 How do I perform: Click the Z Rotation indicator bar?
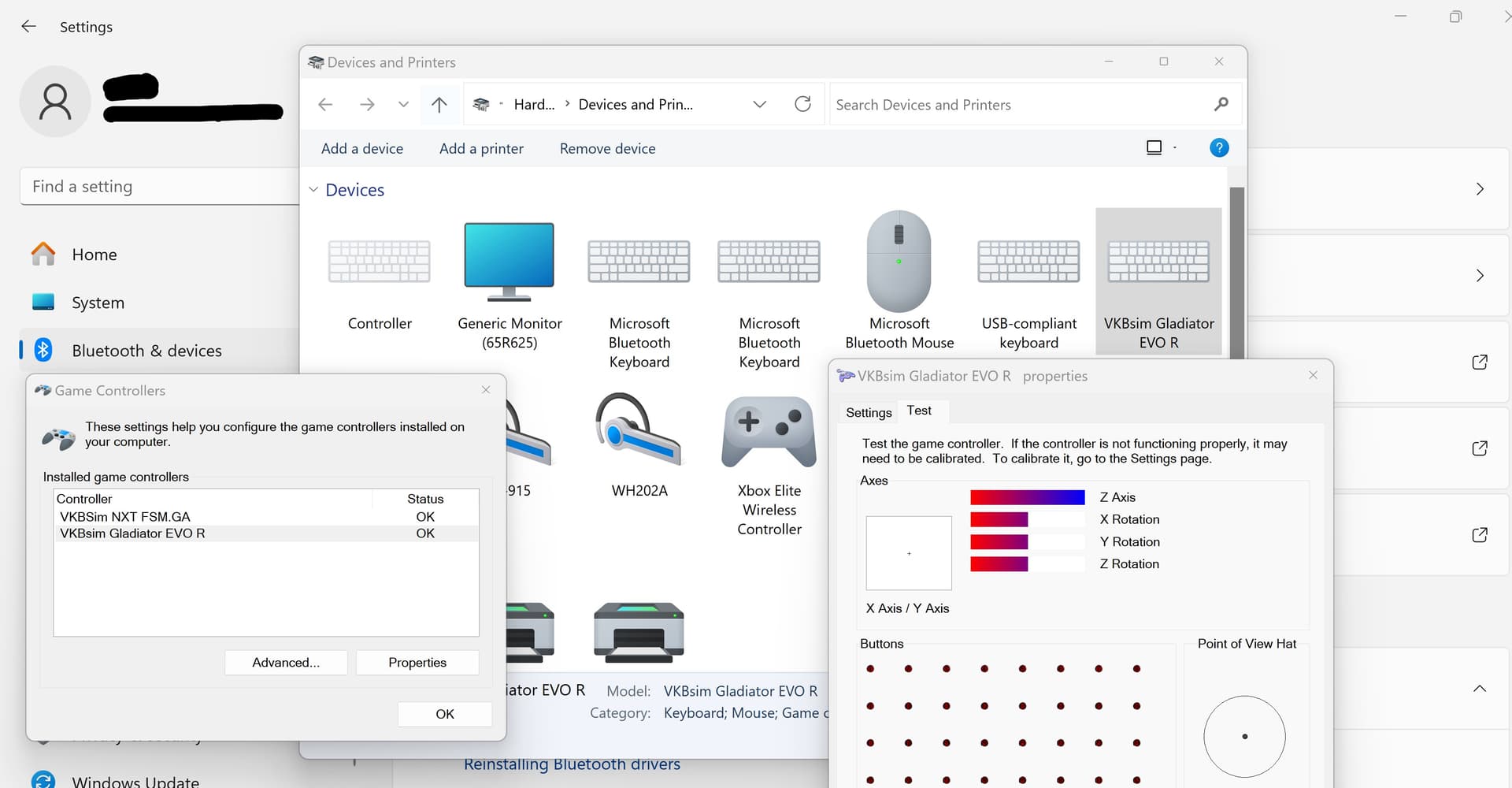1028,564
